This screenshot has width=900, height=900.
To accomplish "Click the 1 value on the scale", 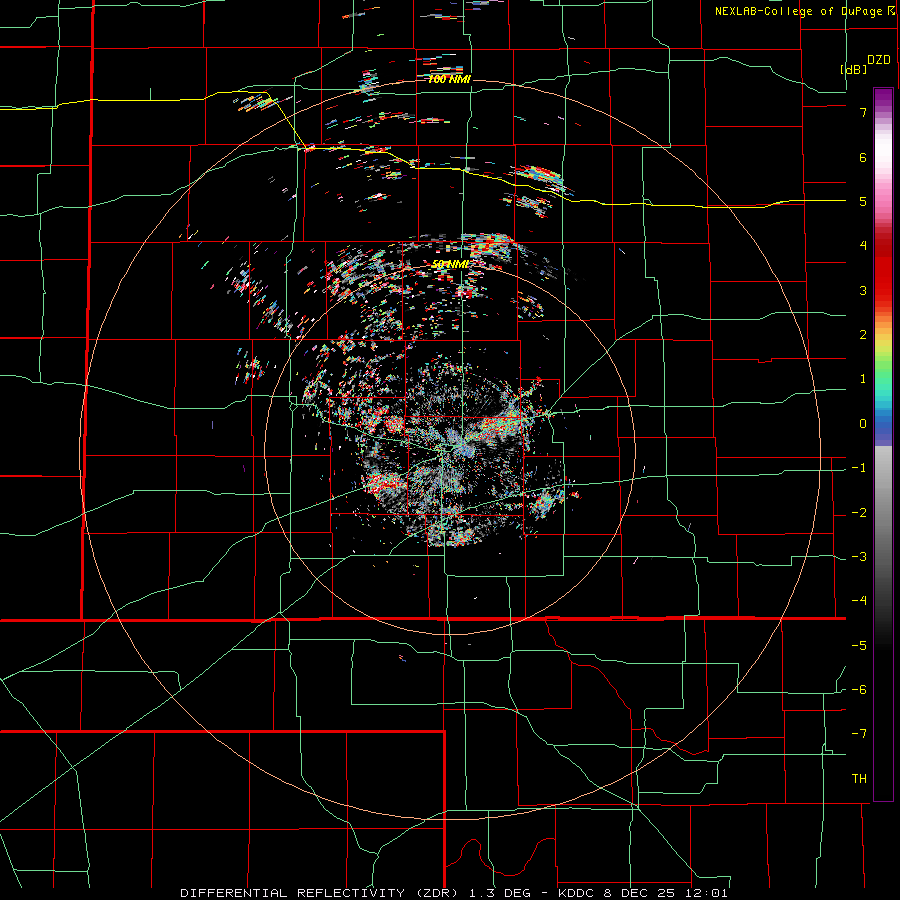I will [x=863, y=379].
